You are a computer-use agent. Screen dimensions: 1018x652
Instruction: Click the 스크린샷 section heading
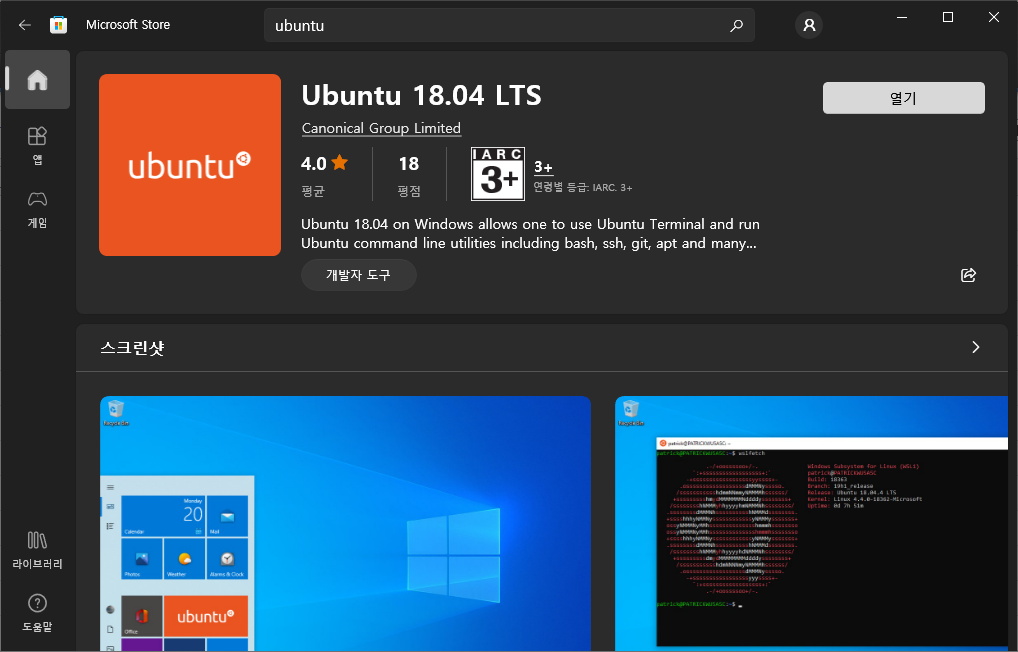[132, 348]
